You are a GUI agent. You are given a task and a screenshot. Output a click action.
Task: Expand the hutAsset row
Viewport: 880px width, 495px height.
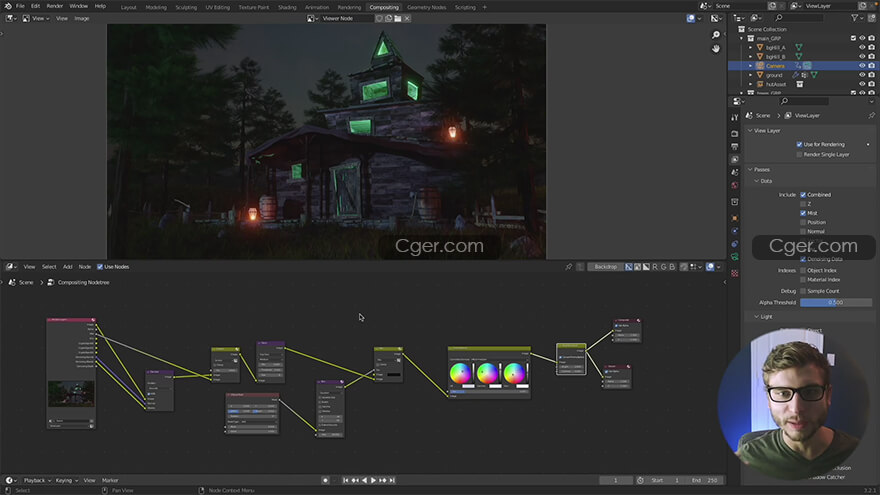(x=750, y=84)
